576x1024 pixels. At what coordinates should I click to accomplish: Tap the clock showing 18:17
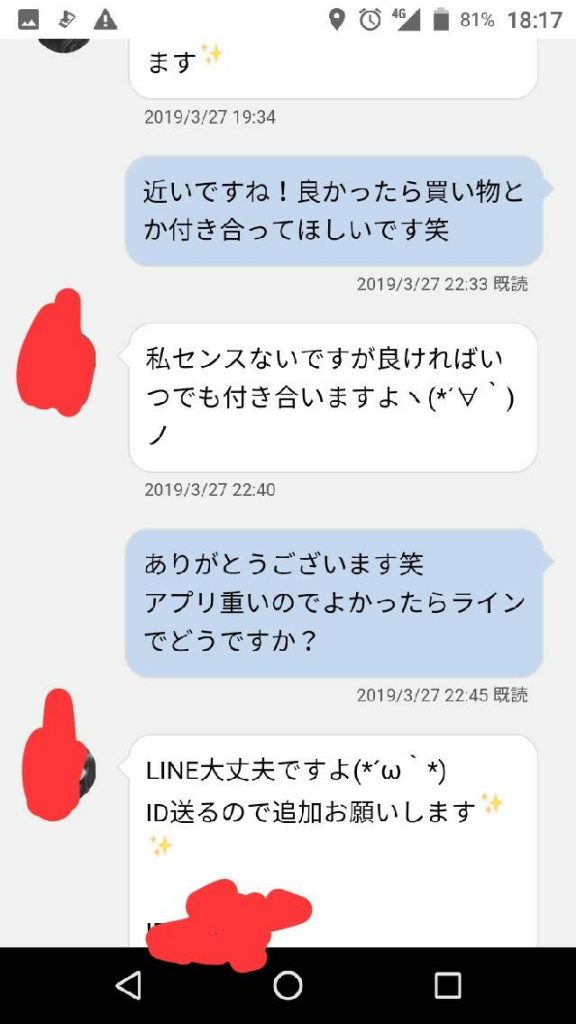pos(535,20)
